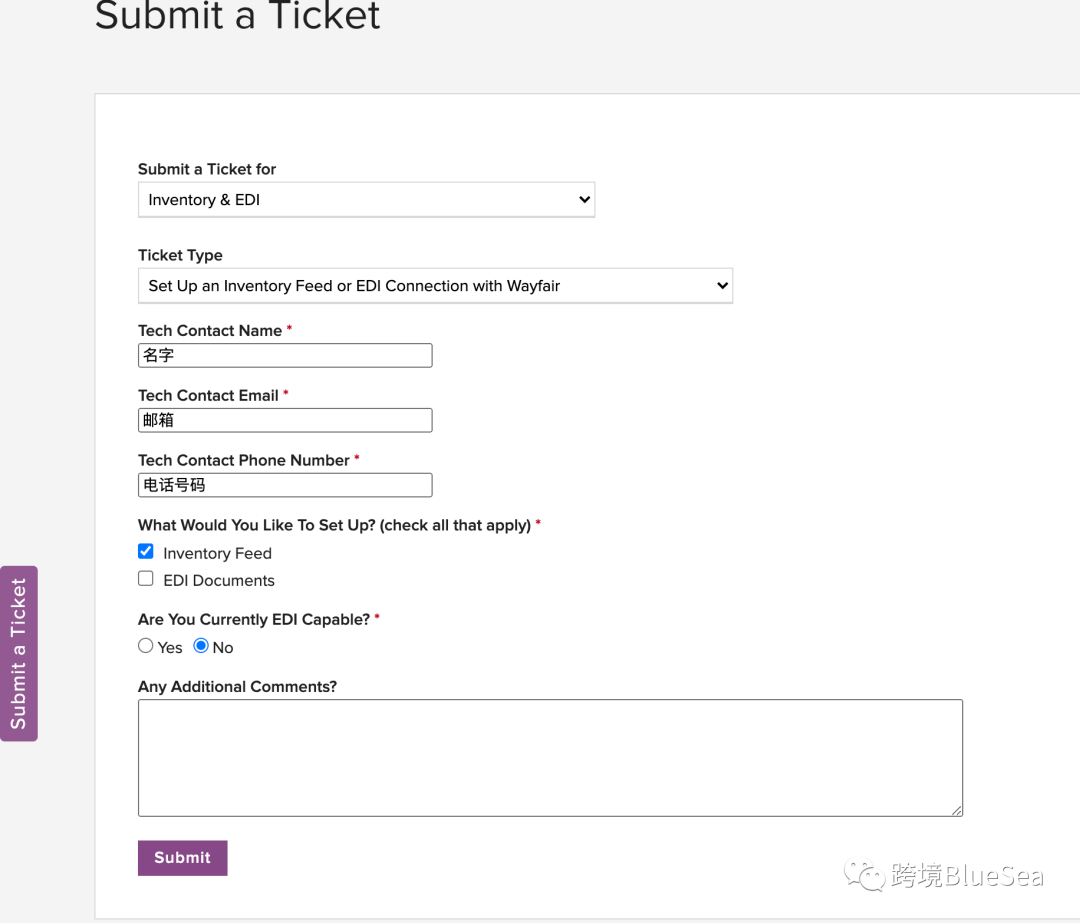The image size is (1080, 923).
Task: Check the EDI Documents checkbox
Action: pyautogui.click(x=146, y=578)
